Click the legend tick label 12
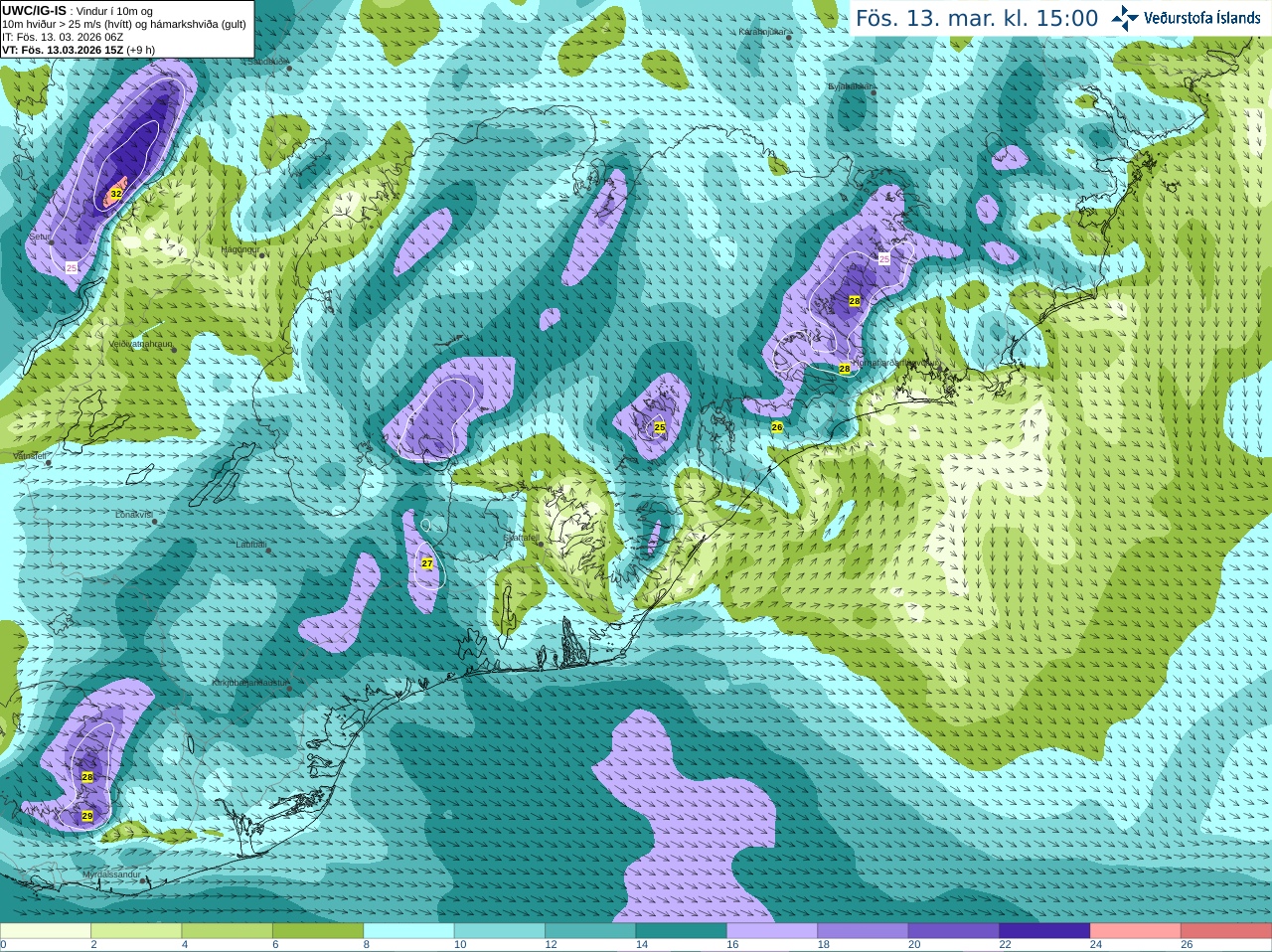This screenshot has height=952, width=1272. tap(551, 945)
